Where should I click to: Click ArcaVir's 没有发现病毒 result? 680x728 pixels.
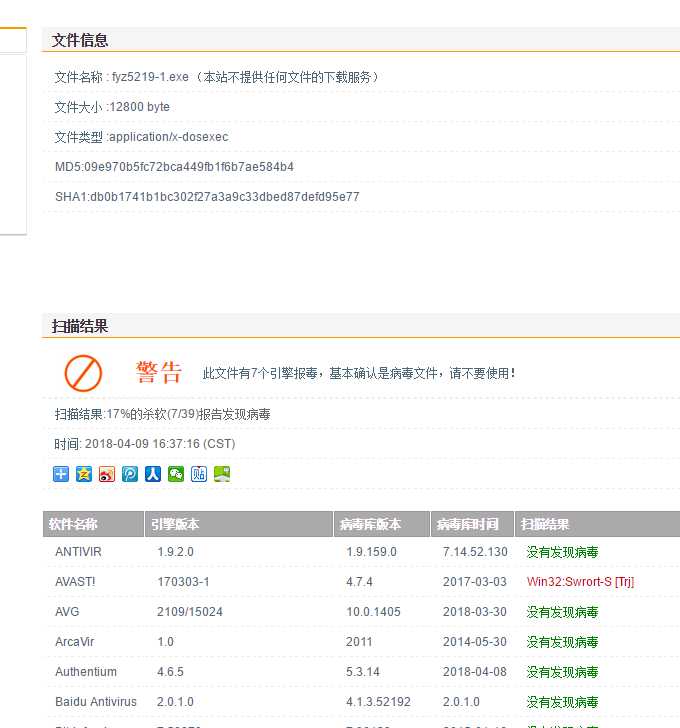pos(562,642)
